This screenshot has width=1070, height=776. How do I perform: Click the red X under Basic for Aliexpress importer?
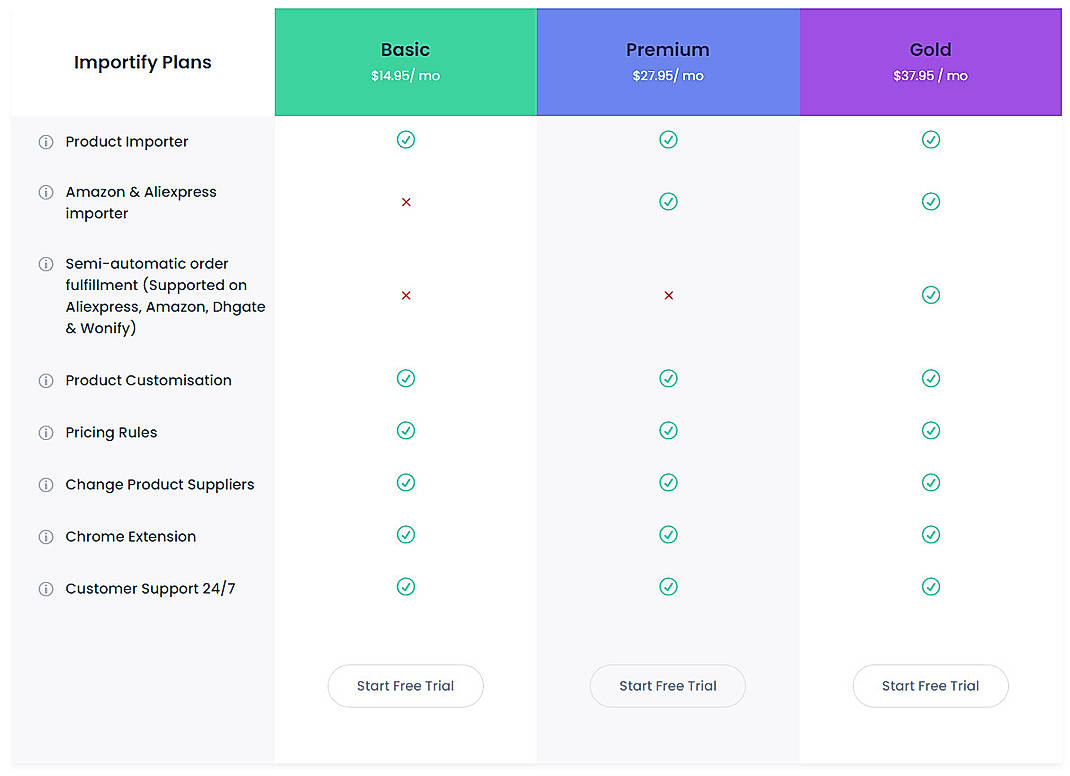coord(405,202)
